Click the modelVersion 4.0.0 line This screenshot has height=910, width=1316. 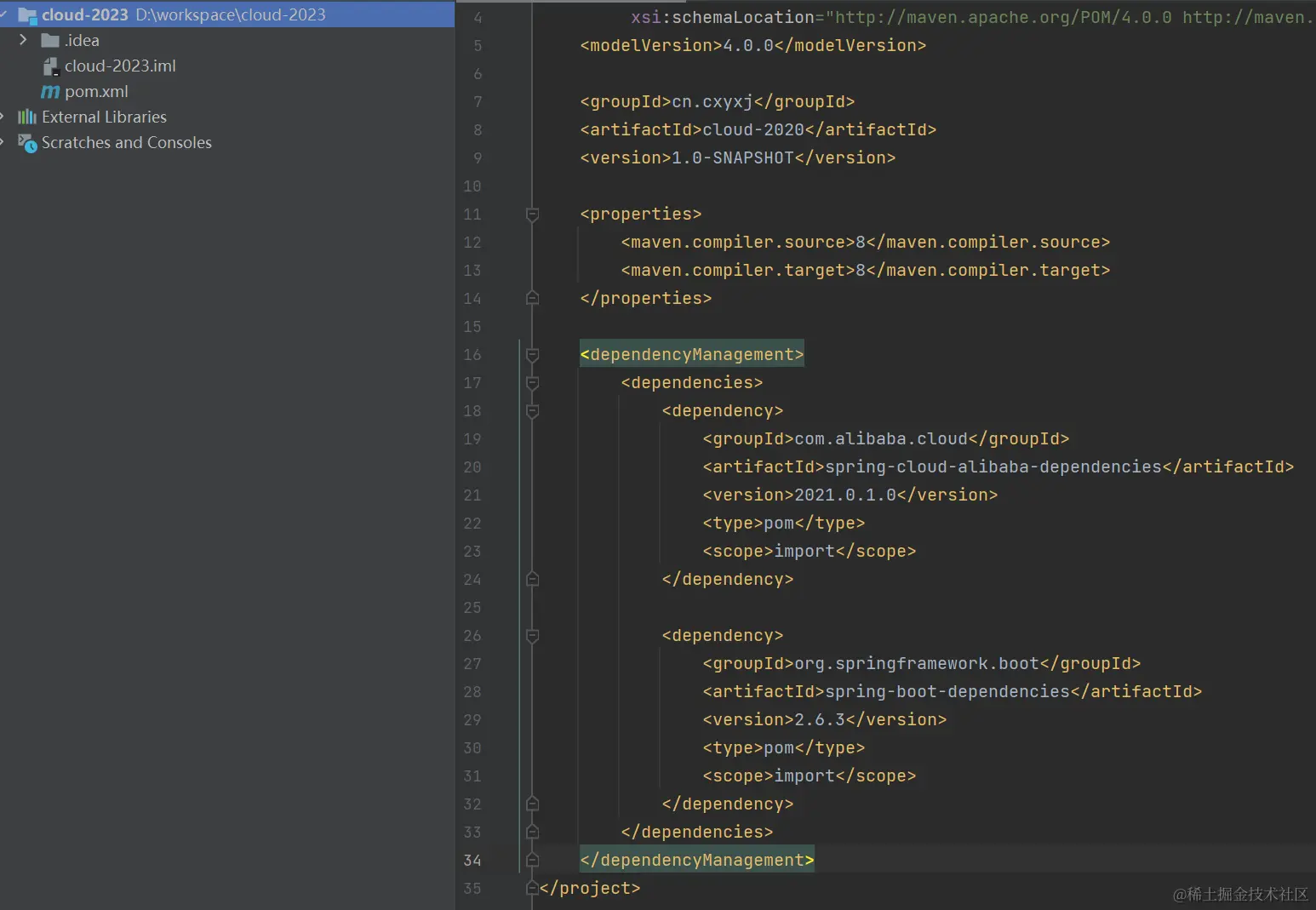tap(752, 45)
